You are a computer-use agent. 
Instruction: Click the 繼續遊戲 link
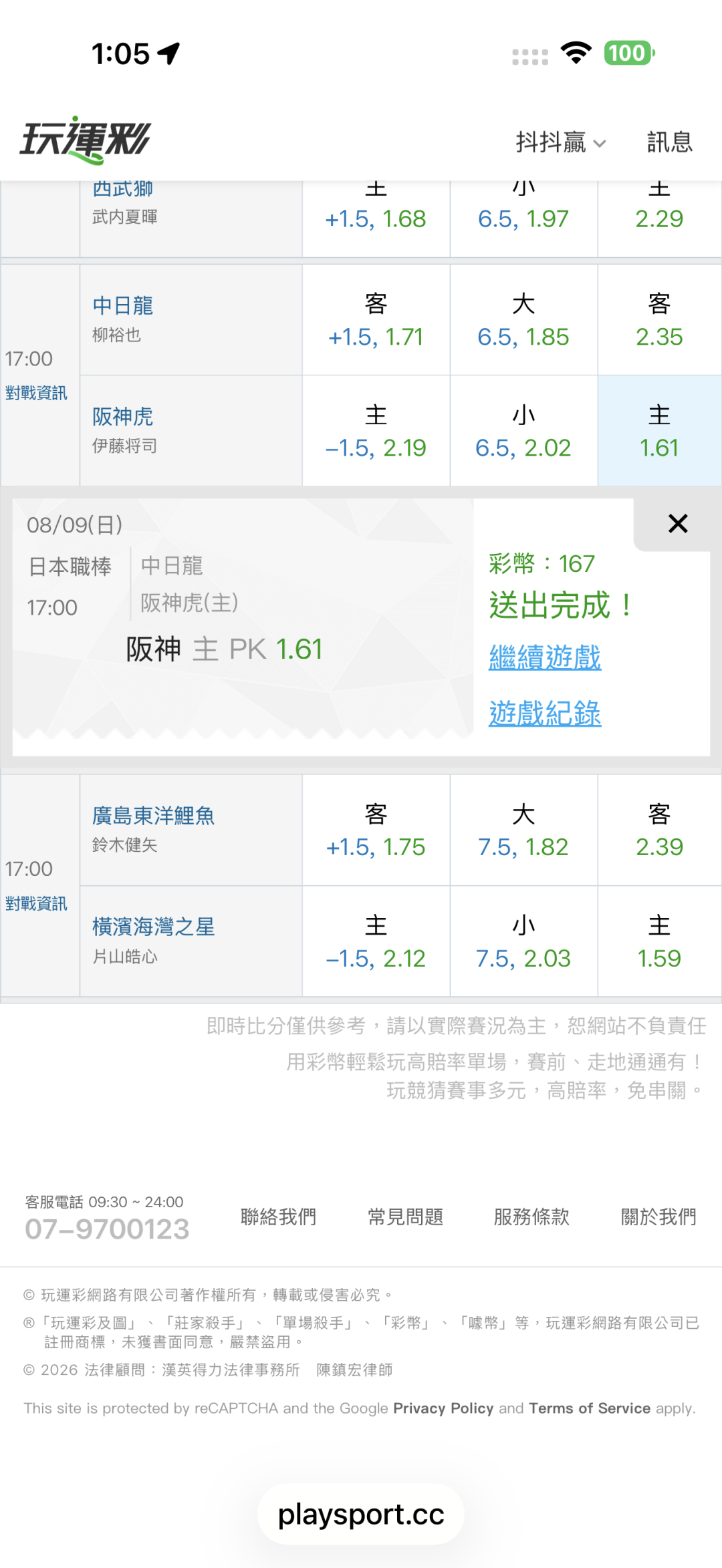coord(545,657)
